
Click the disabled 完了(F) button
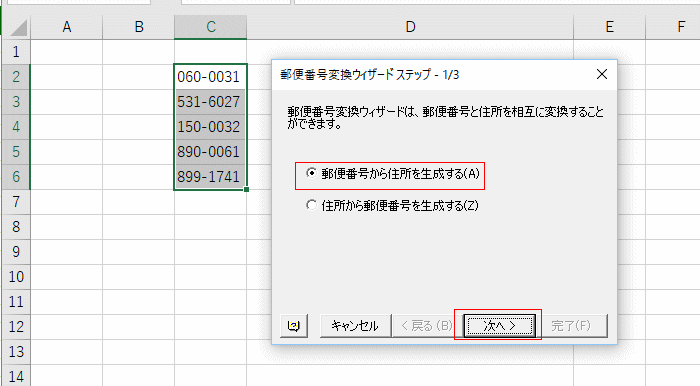pyautogui.click(x=571, y=326)
